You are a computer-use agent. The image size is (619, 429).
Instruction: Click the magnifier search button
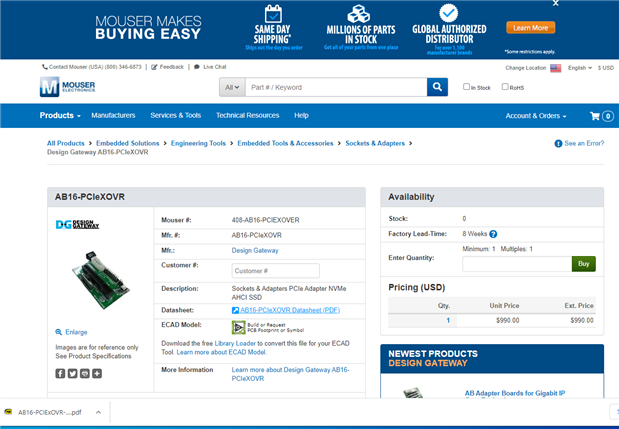pos(437,87)
